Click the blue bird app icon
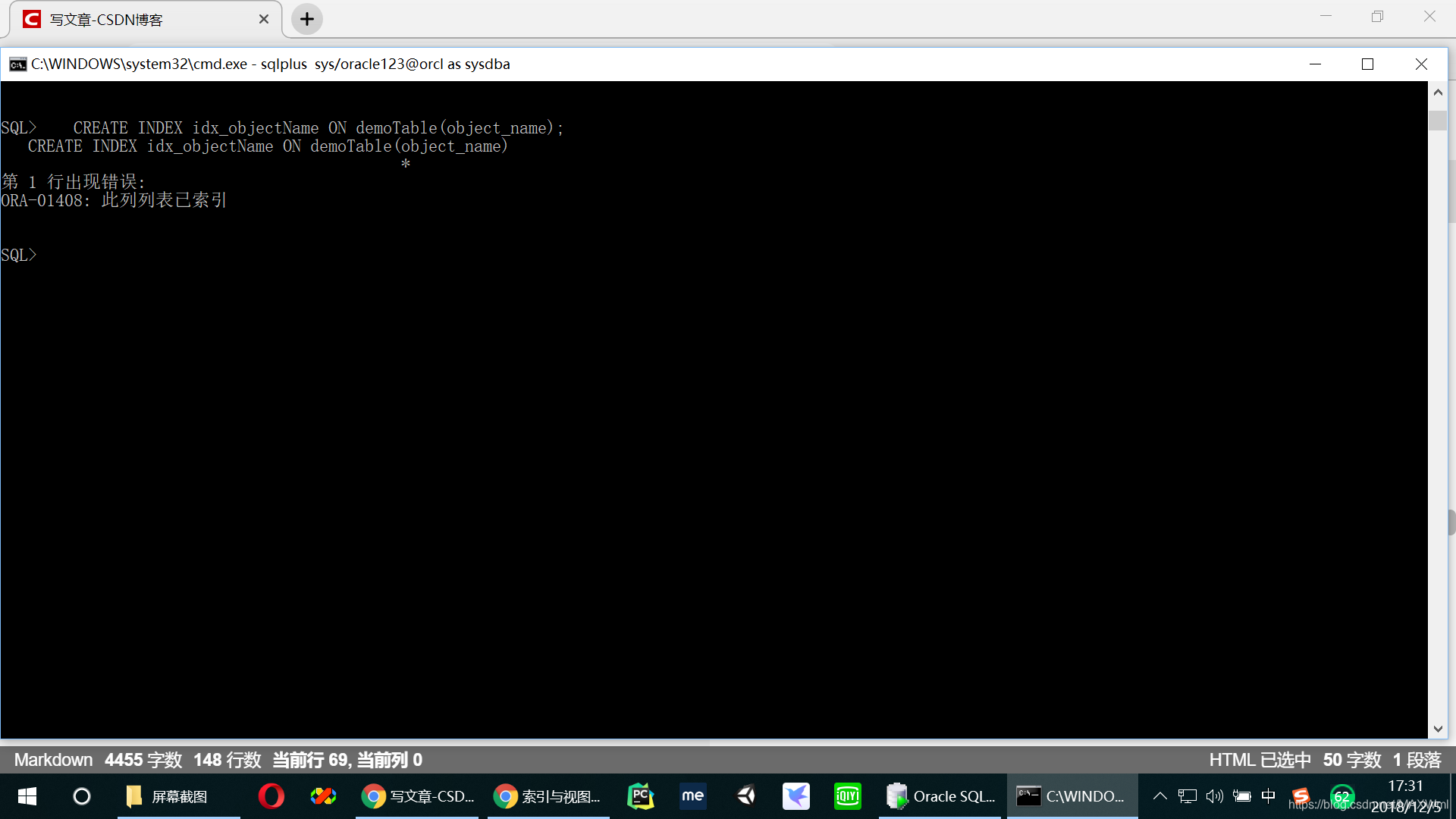Screen dimensions: 1456x819 click(796, 796)
